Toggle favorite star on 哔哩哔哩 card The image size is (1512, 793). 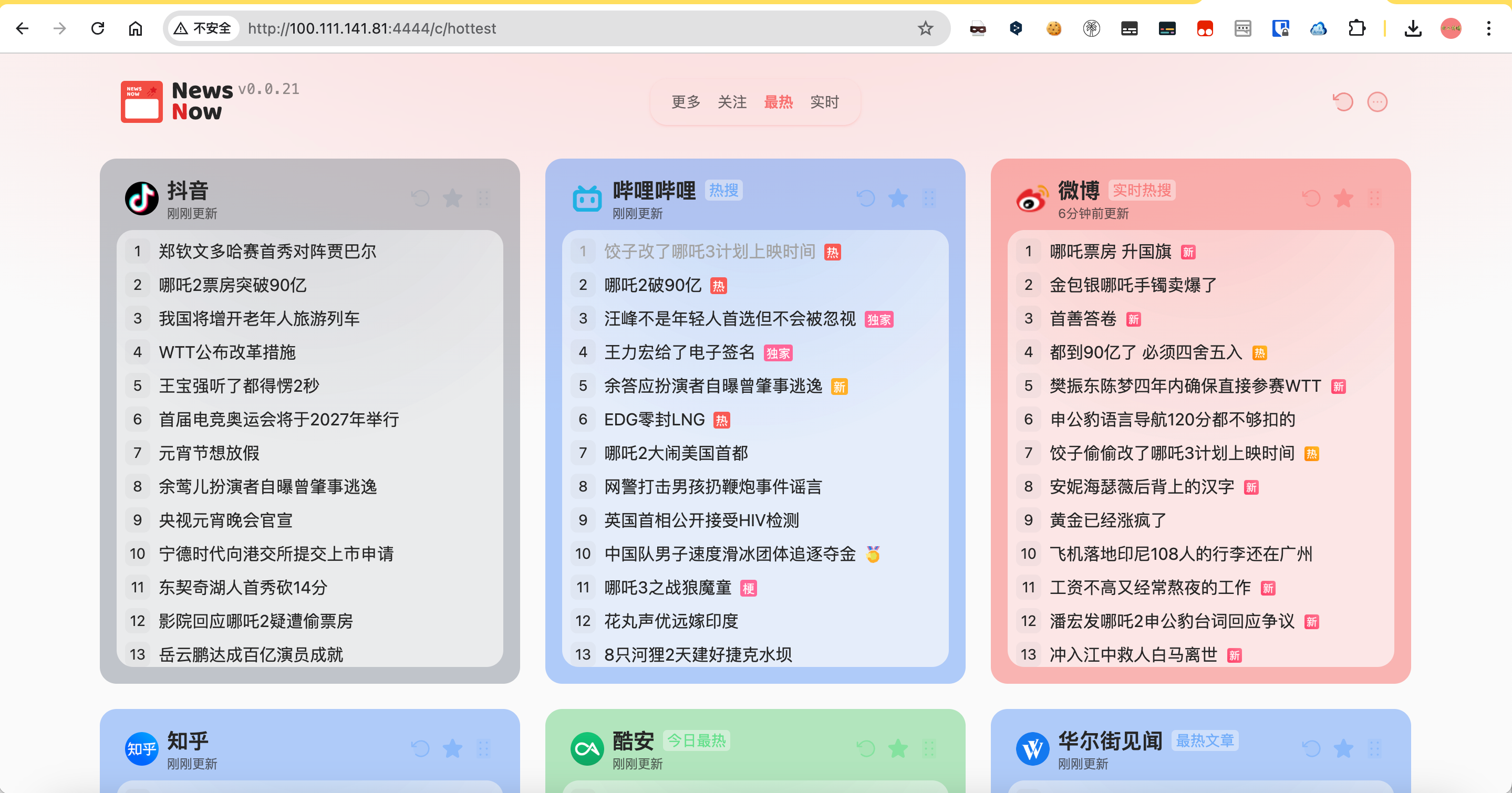(897, 199)
